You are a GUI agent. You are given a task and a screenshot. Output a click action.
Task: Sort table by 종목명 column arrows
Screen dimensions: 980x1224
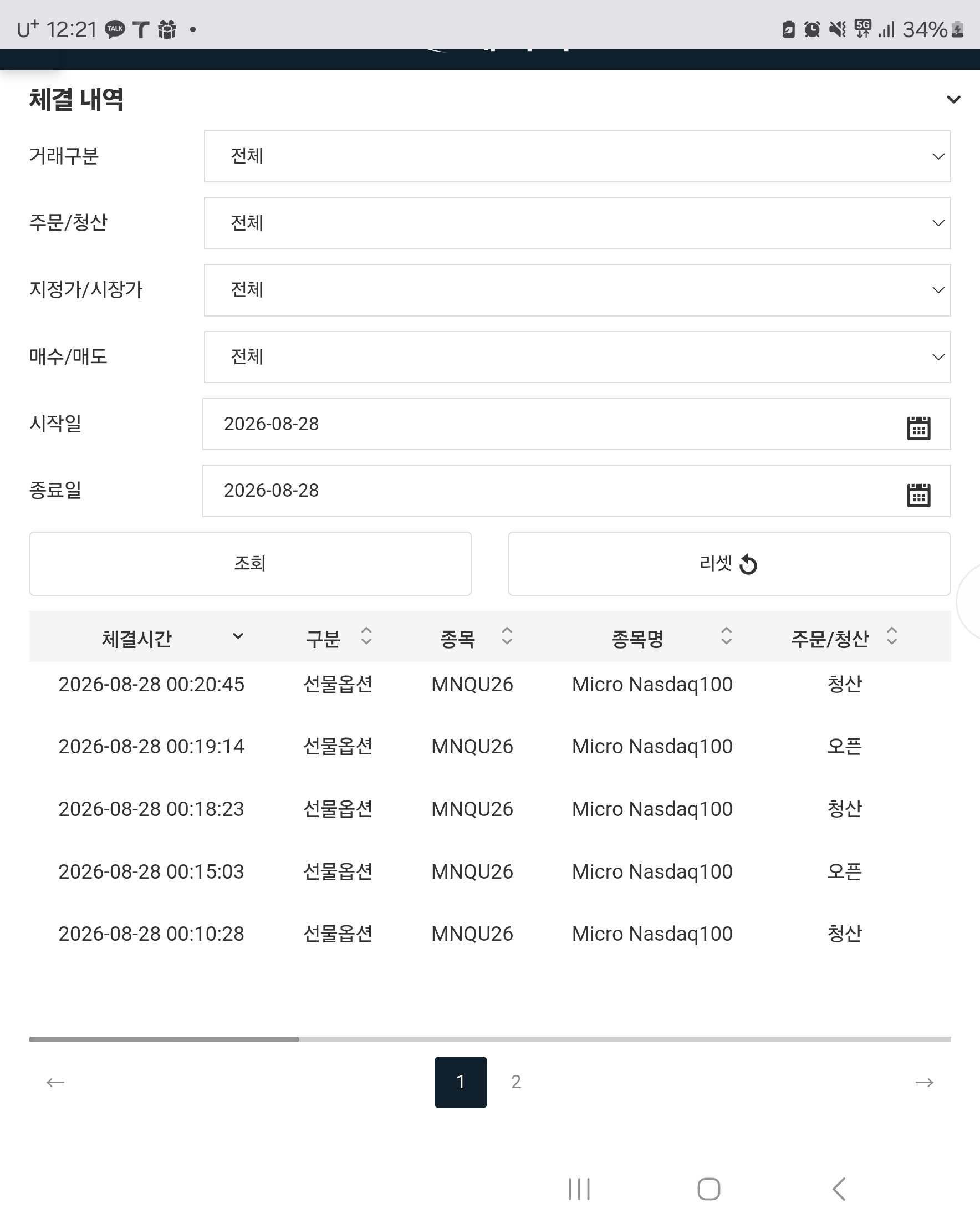726,636
